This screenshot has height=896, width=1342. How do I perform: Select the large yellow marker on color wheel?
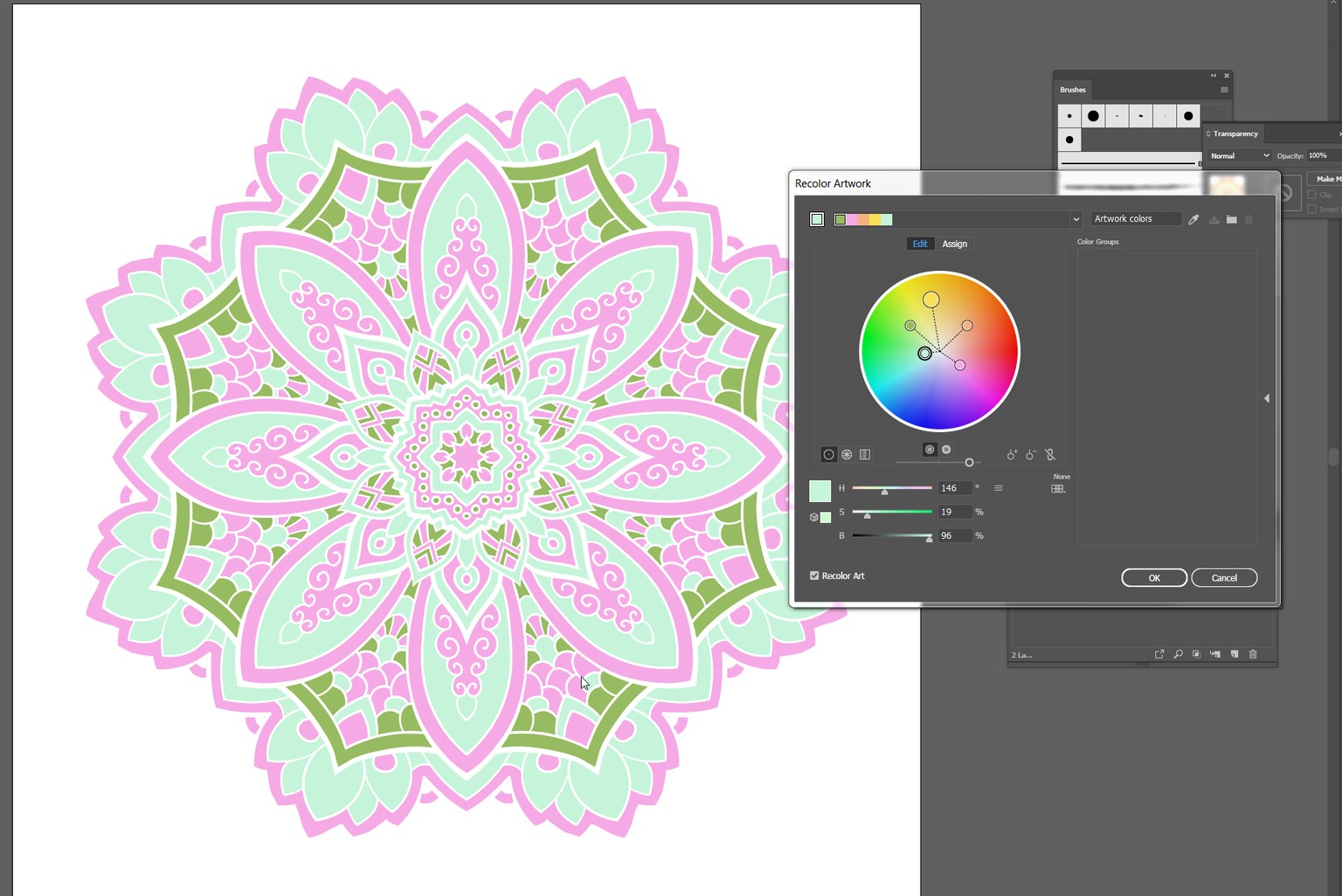point(931,300)
